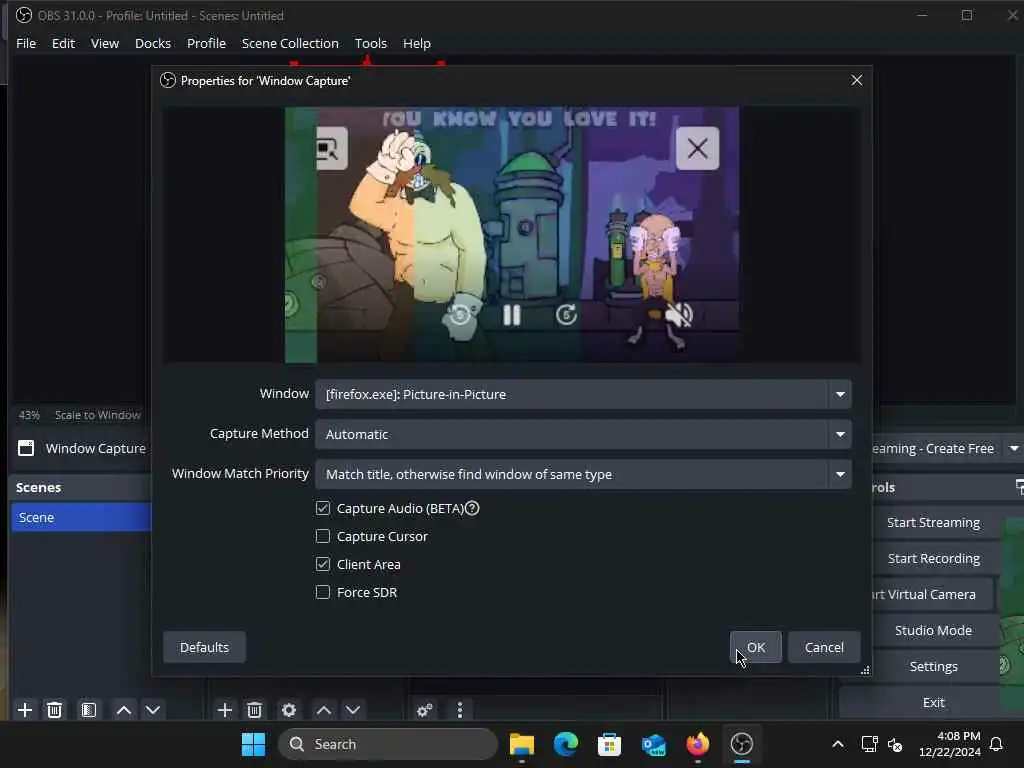Click Studio Mode button
1024x768 pixels.
[933, 630]
